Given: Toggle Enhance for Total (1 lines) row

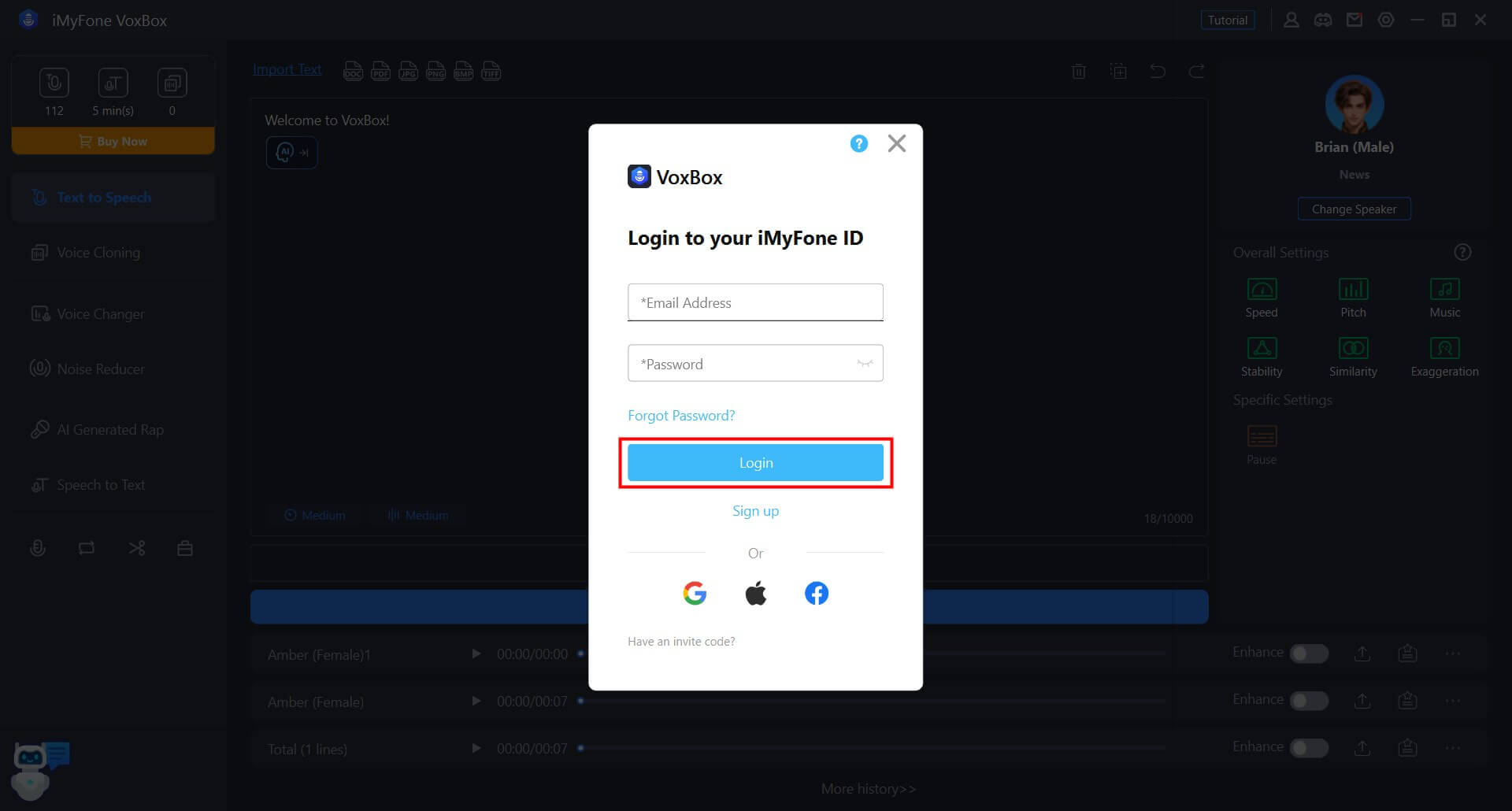Looking at the screenshot, I should point(1309,748).
